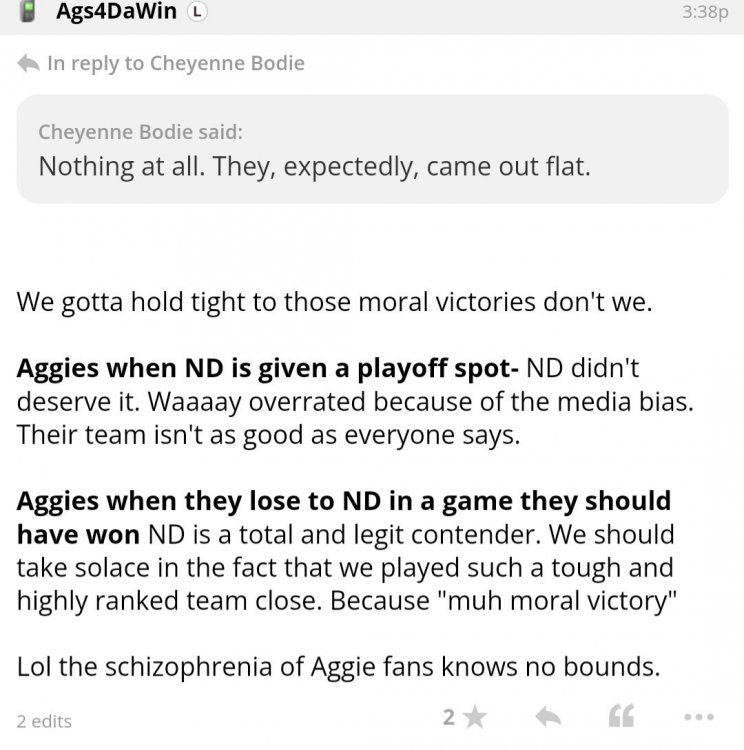
Task: Open the three-dot more options menu
Action: pos(696,717)
